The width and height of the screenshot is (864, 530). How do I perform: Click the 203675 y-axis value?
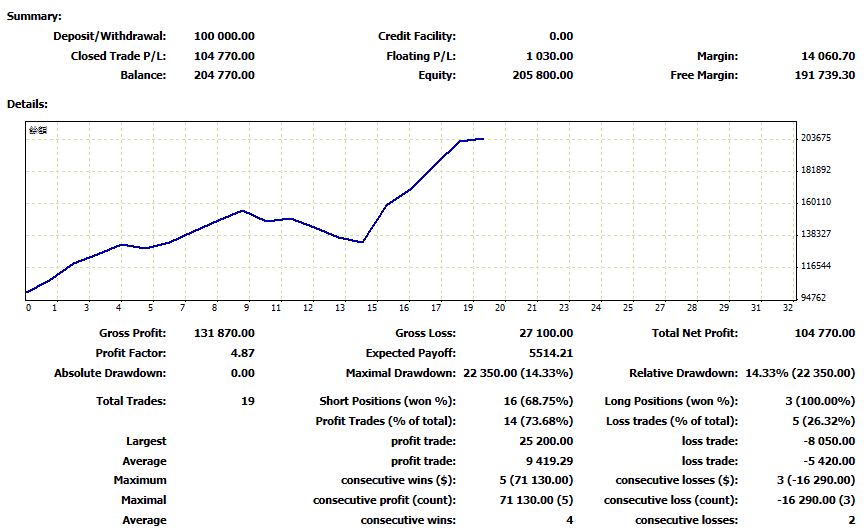[x=816, y=138]
